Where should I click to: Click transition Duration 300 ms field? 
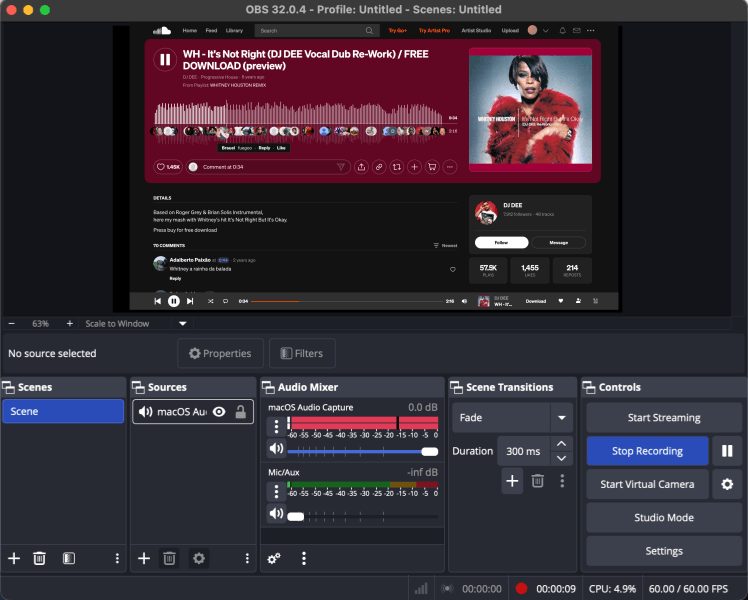[x=523, y=451]
